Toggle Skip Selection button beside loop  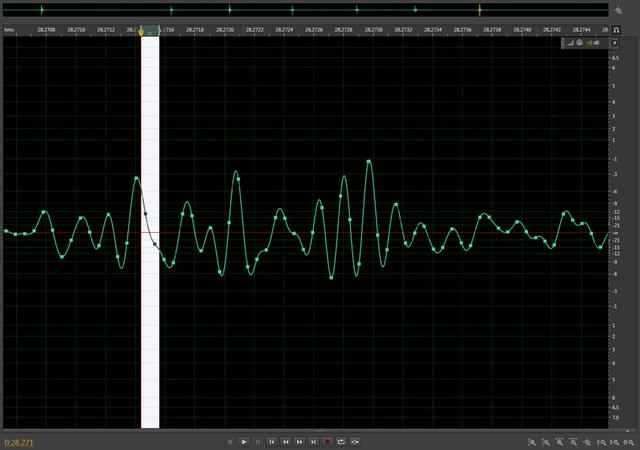tap(355, 441)
